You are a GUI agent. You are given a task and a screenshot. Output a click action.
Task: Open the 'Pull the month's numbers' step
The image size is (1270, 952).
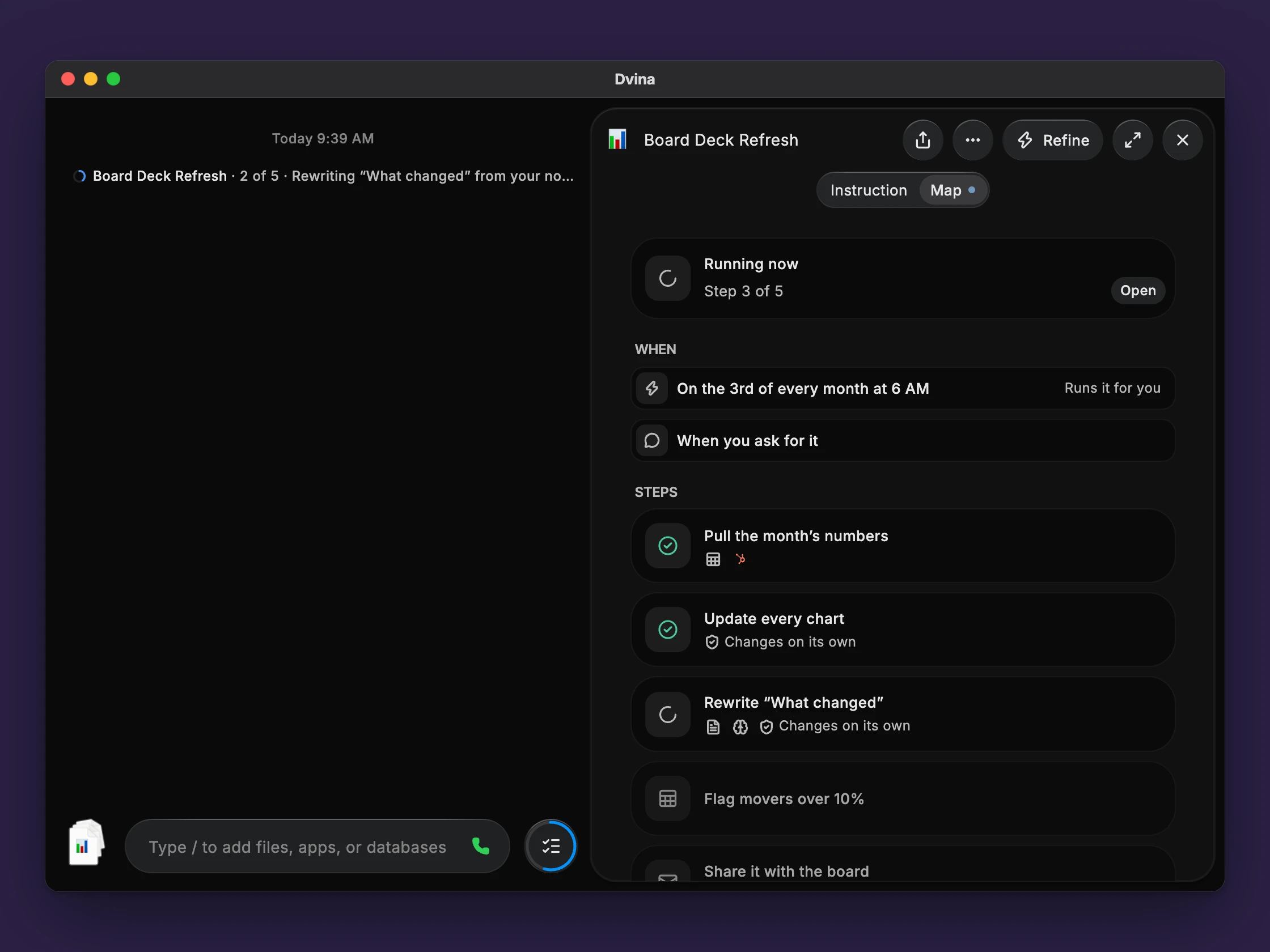click(903, 546)
